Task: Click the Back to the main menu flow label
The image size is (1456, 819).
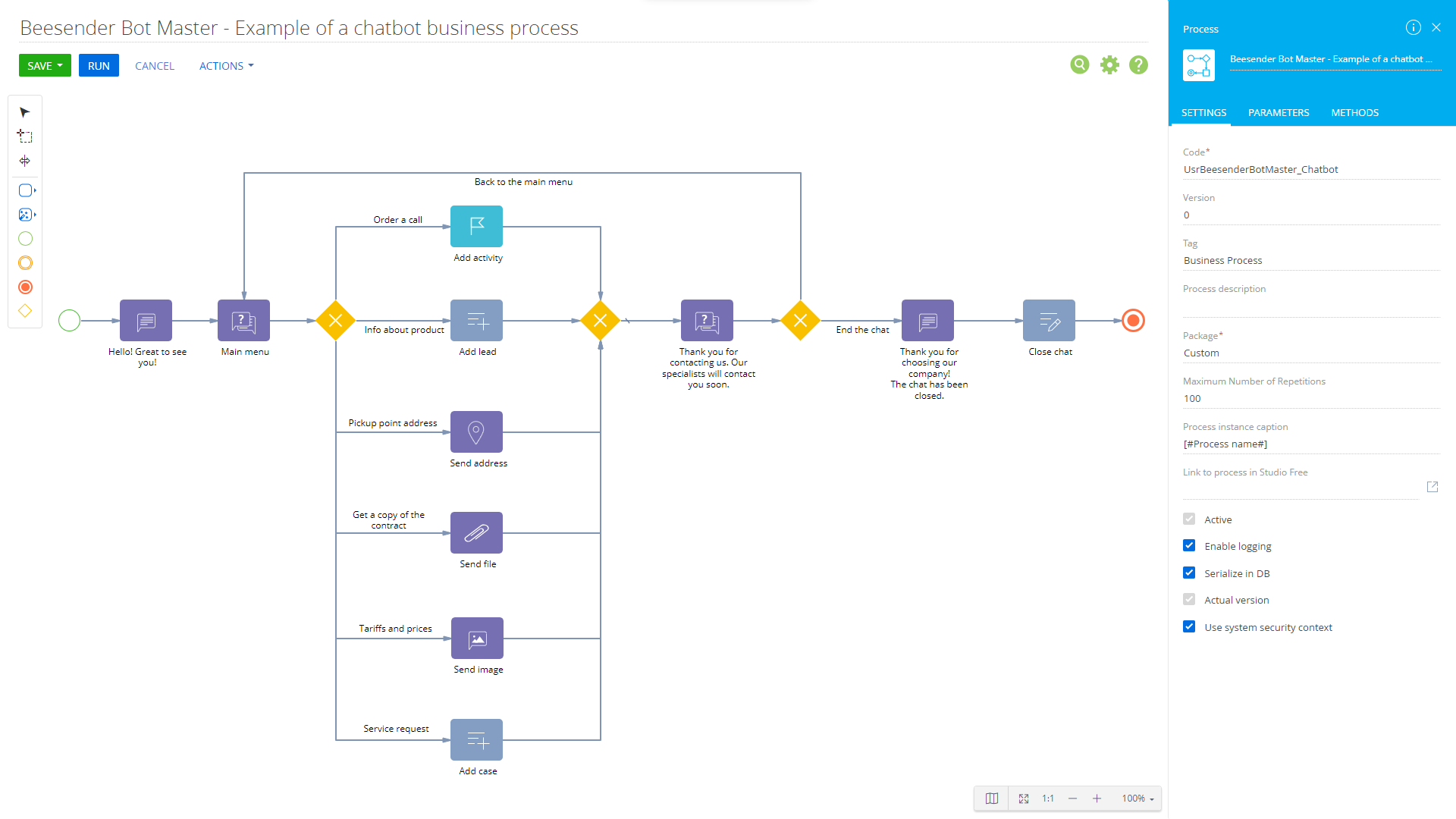Action: click(x=523, y=182)
